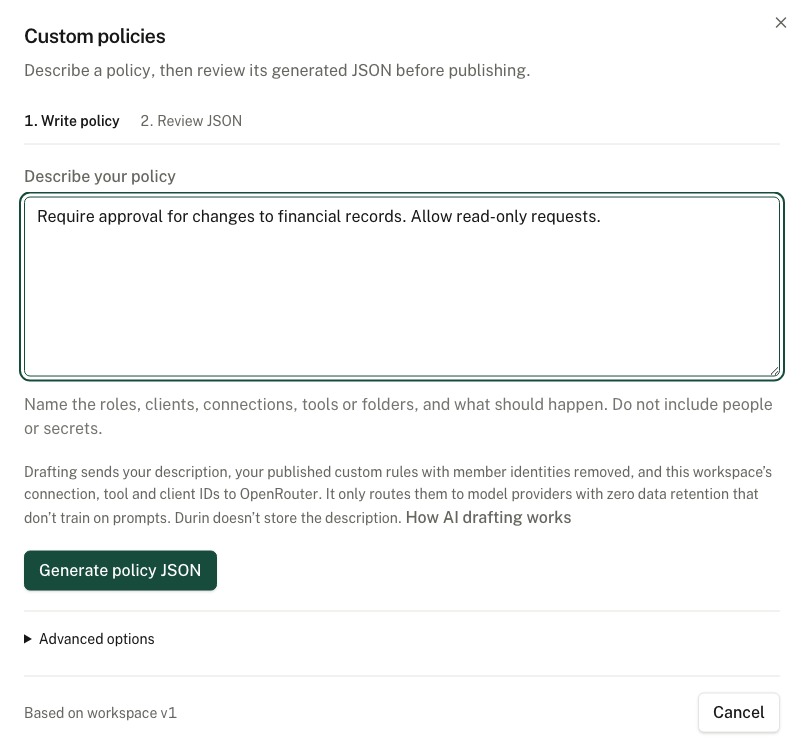Click the Generate policy JSON button
804x756 pixels.
pos(120,570)
